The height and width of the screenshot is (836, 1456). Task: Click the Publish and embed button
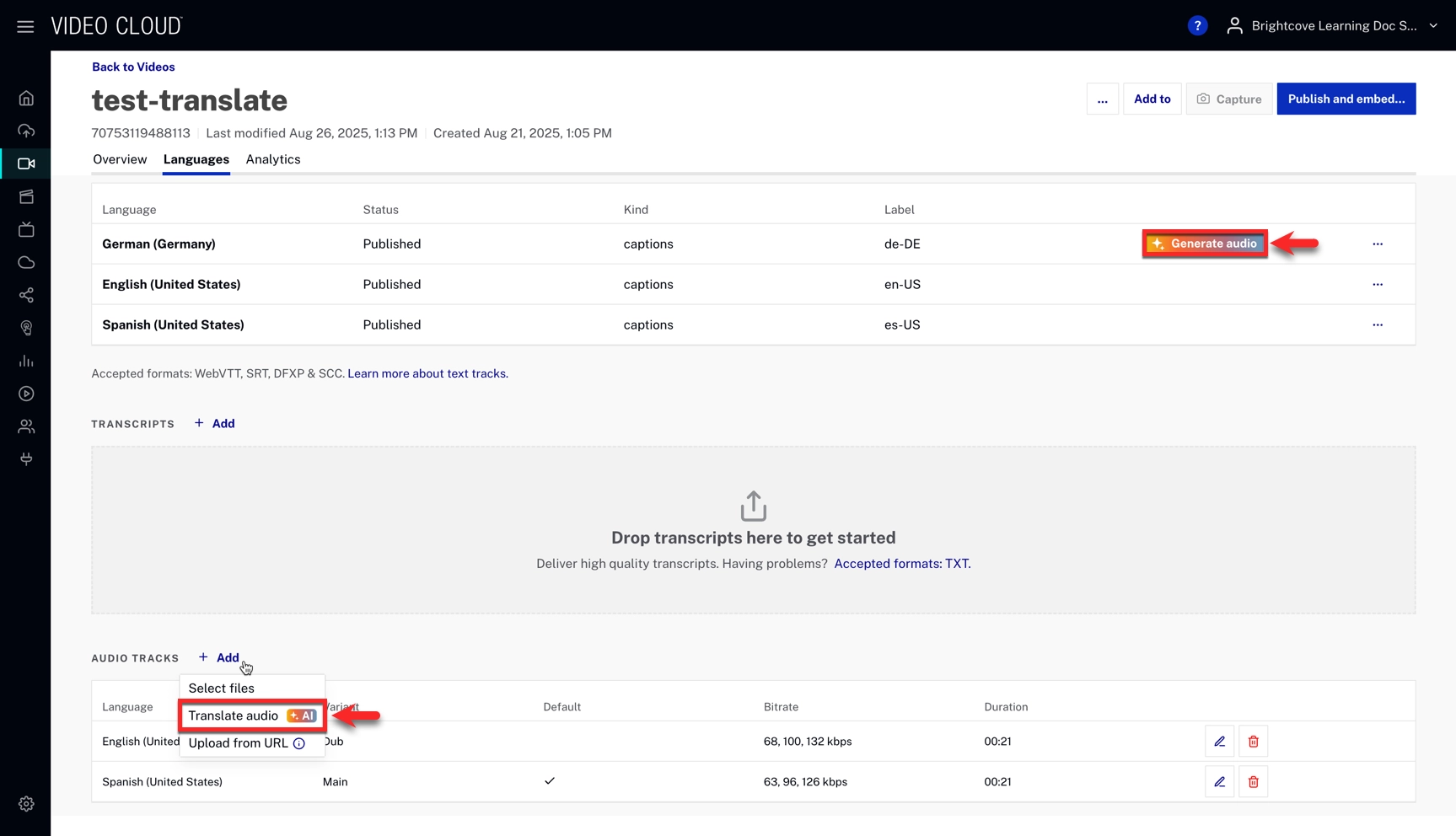(x=1346, y=99)
